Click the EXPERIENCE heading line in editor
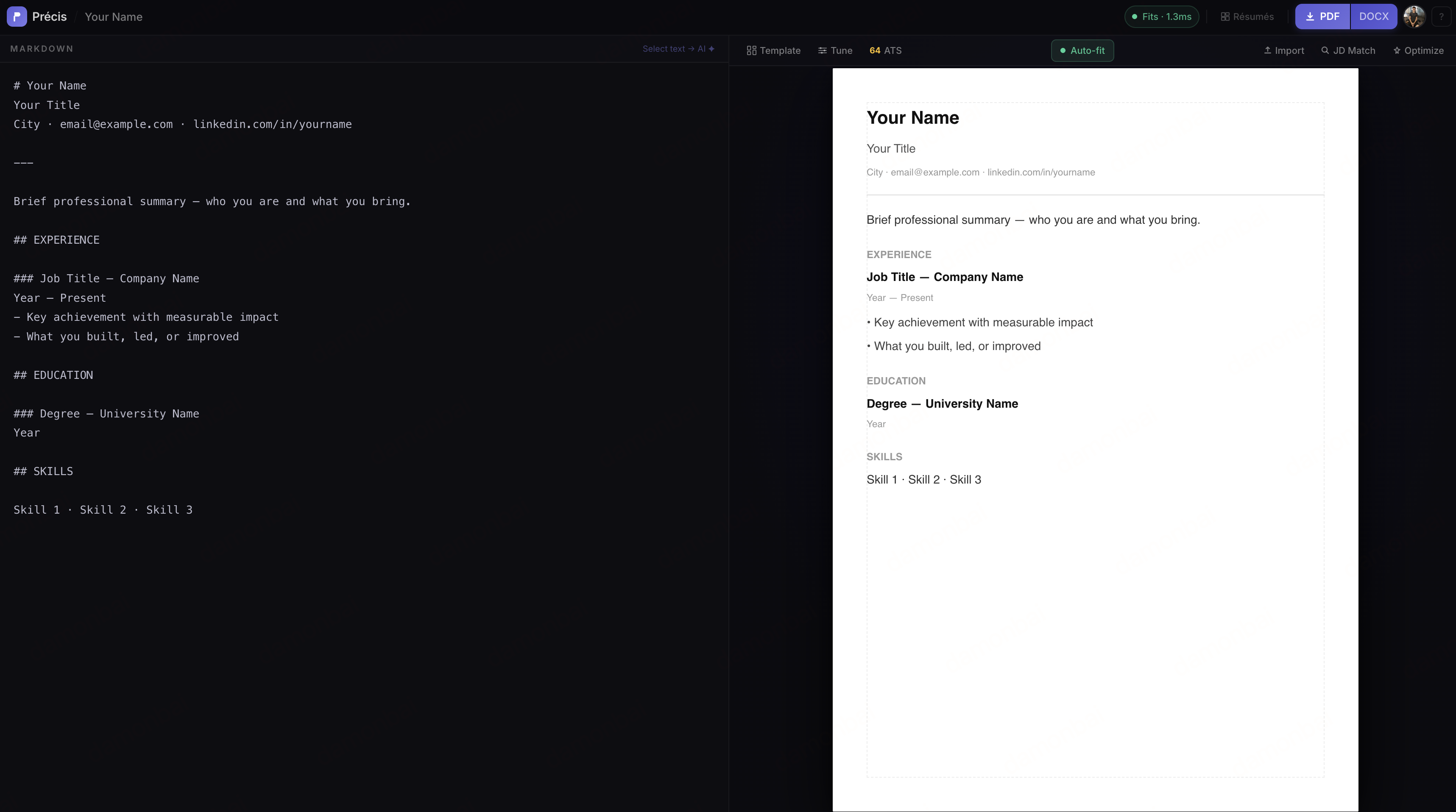The image size is (1456, 812). [x=56, y=240]
